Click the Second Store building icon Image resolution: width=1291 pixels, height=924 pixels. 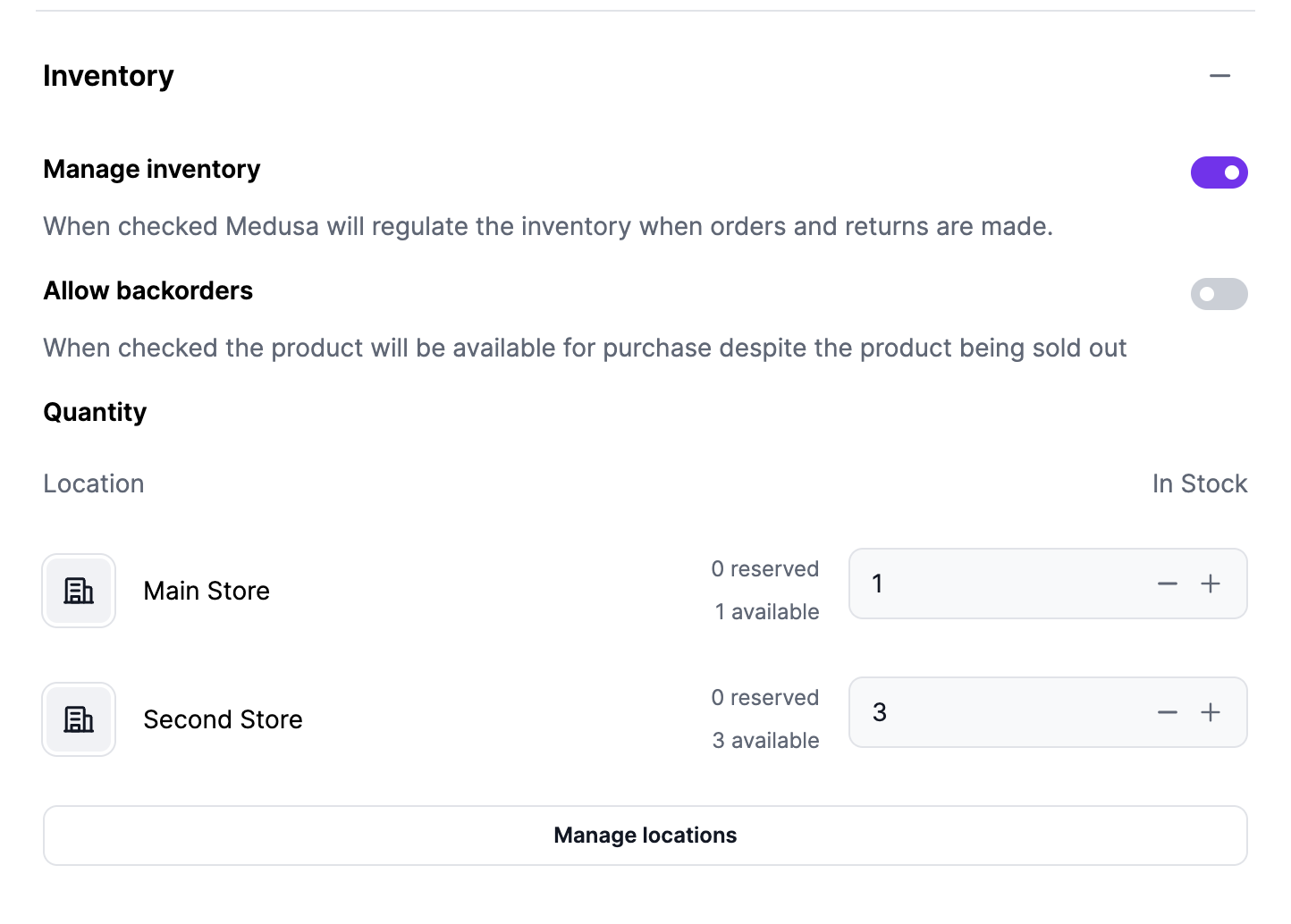[78, 718]
